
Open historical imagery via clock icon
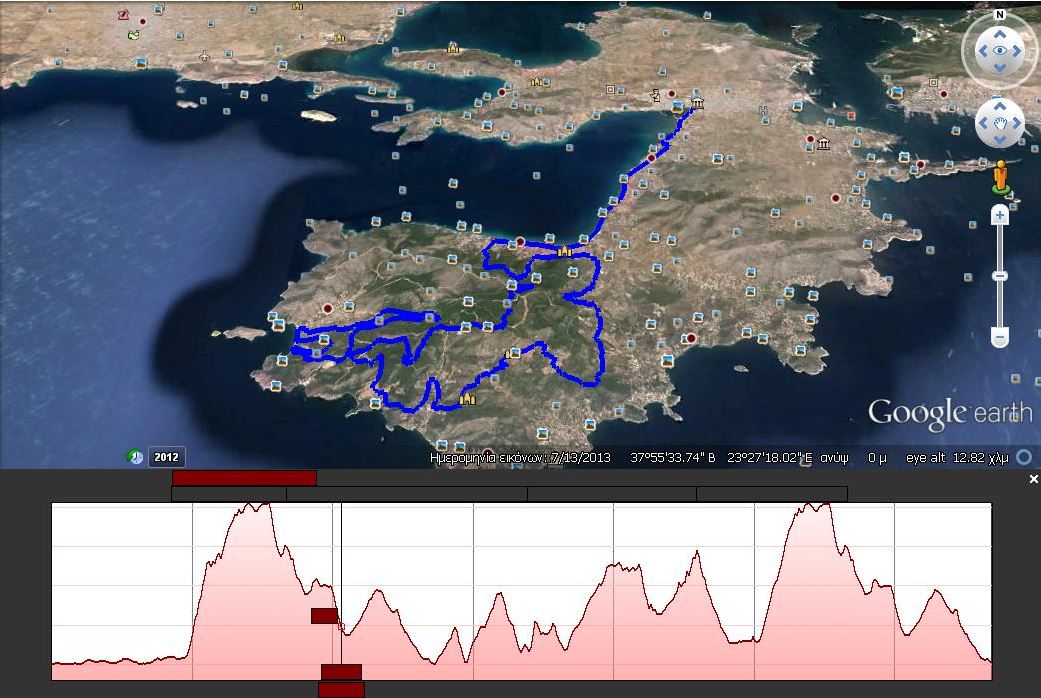tap(134, 457)
